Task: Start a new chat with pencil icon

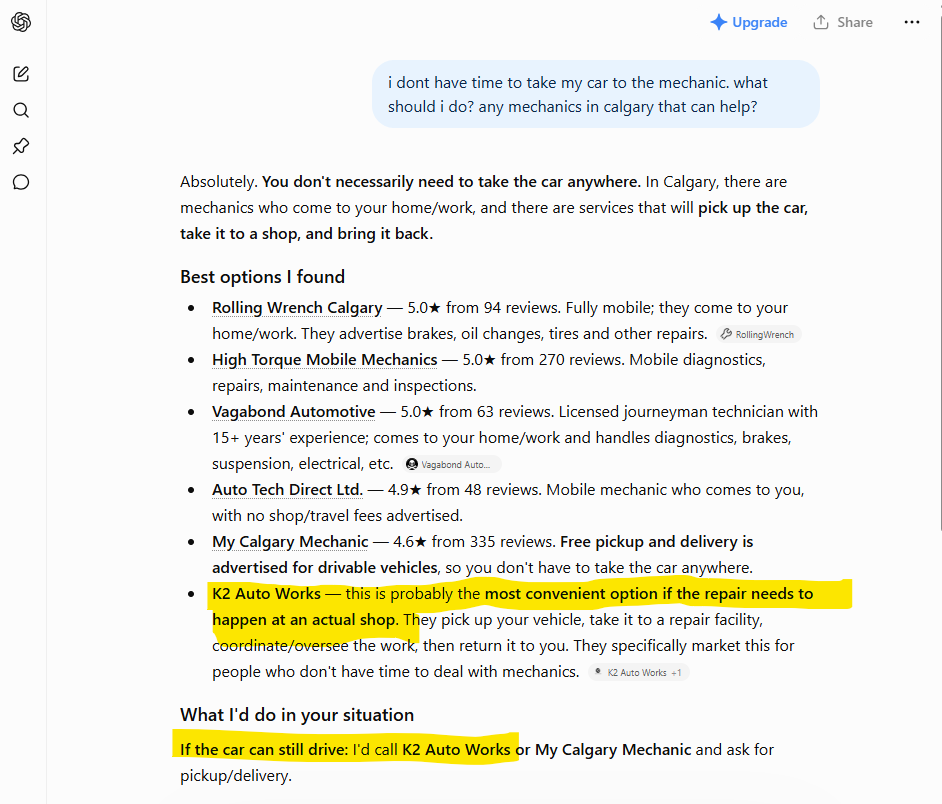Action: (x=21, y=74)
